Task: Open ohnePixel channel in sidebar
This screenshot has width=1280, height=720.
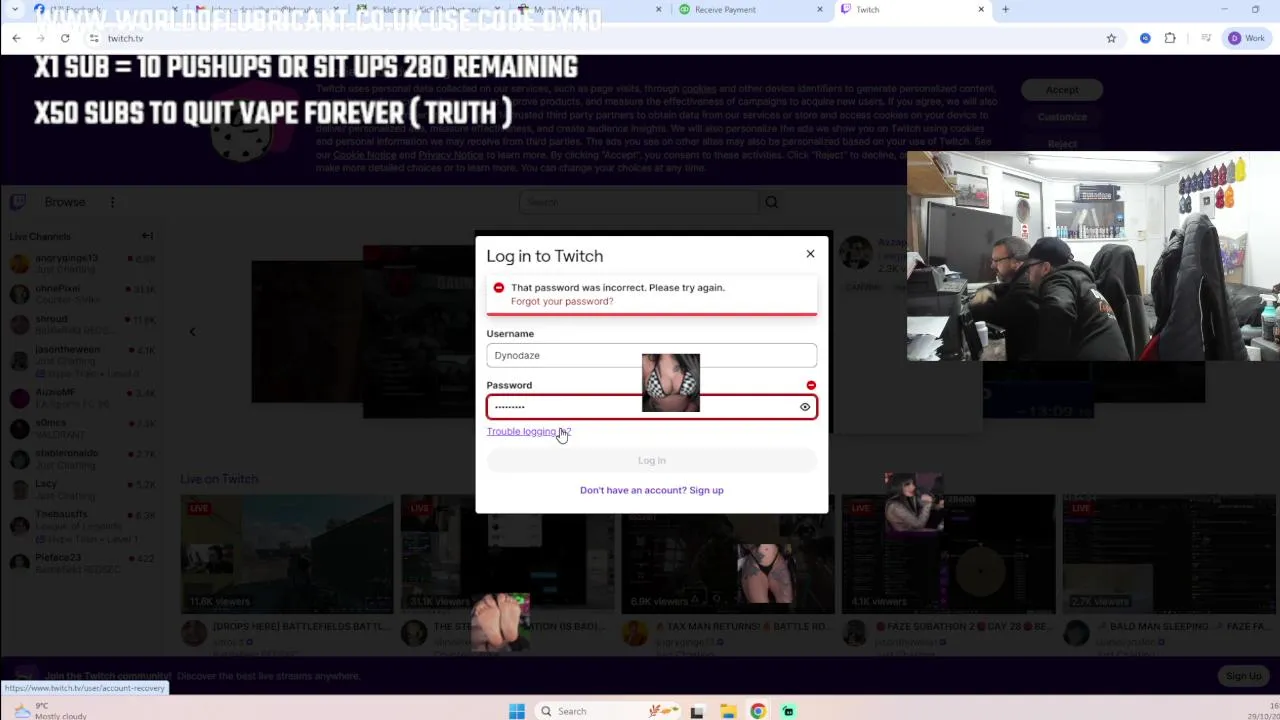Action: point(80,294)
